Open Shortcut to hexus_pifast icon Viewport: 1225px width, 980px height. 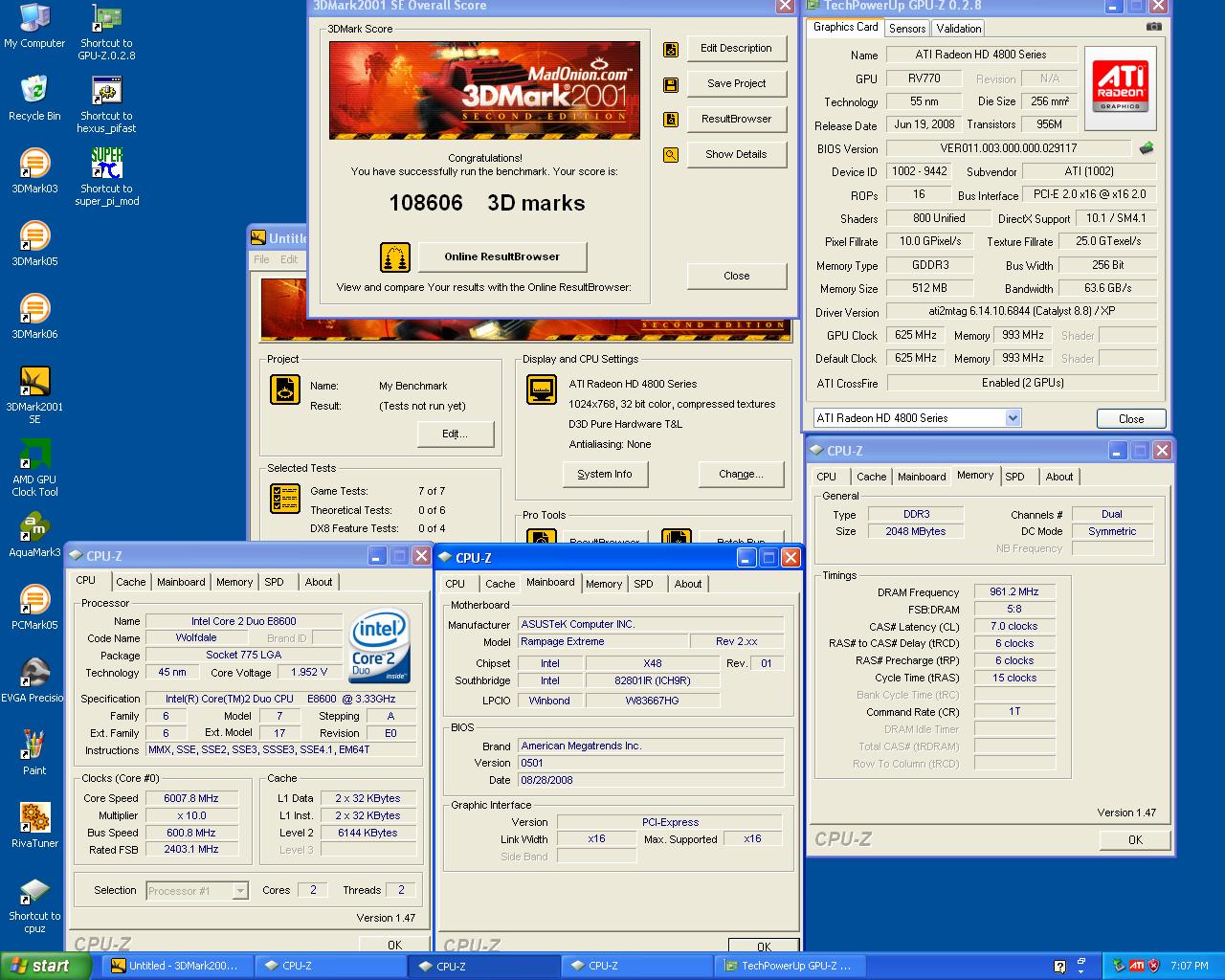(x=106, y=105)
